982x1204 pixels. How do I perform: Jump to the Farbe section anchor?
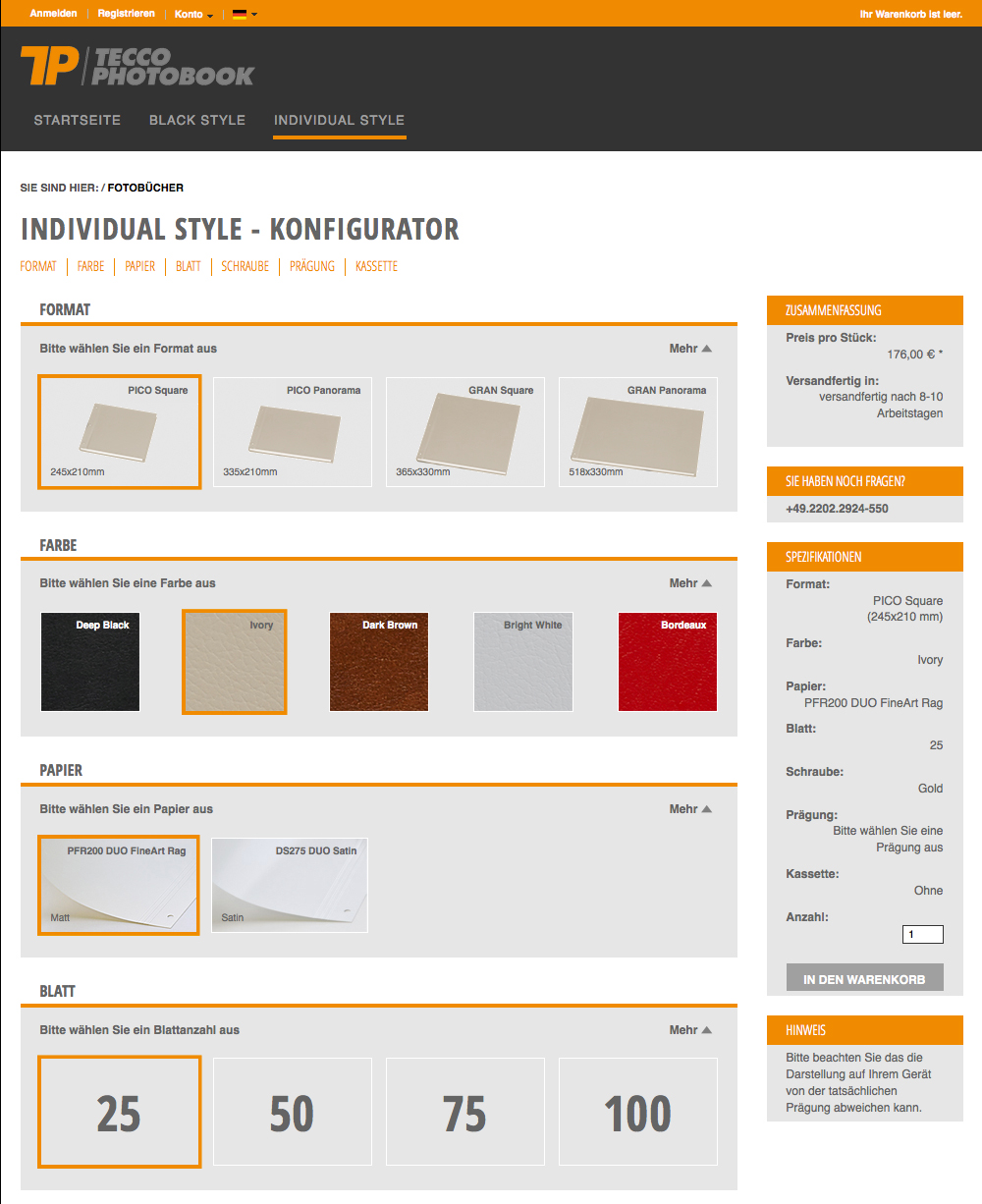pos(90,266)
